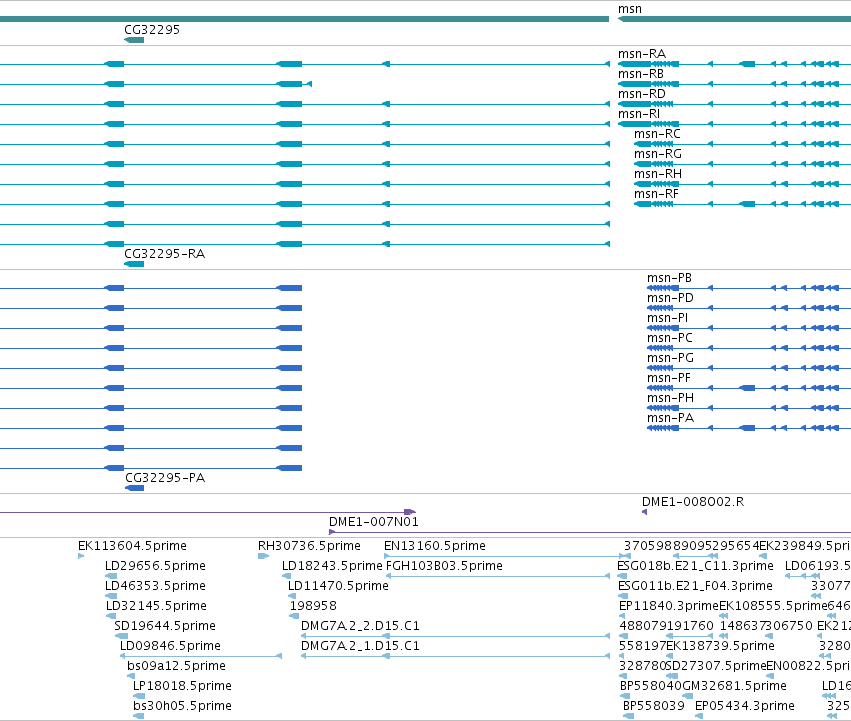Click EST LD09846.5prime

tap(170, 646)
